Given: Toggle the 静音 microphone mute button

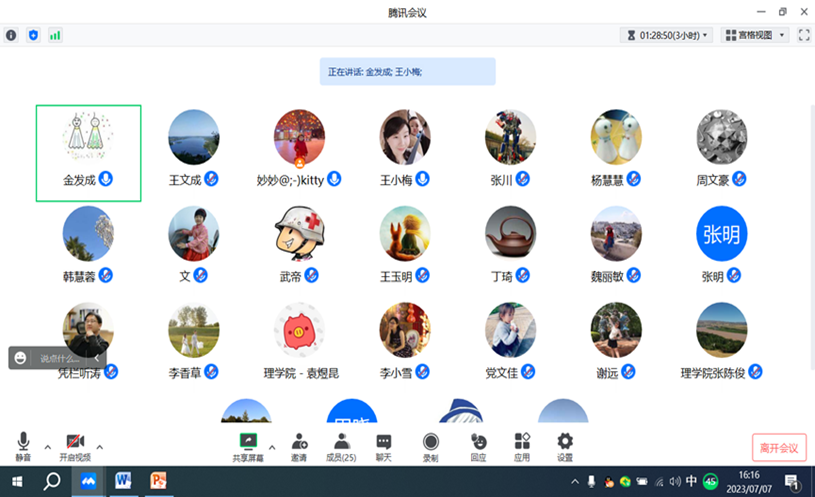Looking at the screenshot, I should tap(23, 446).
